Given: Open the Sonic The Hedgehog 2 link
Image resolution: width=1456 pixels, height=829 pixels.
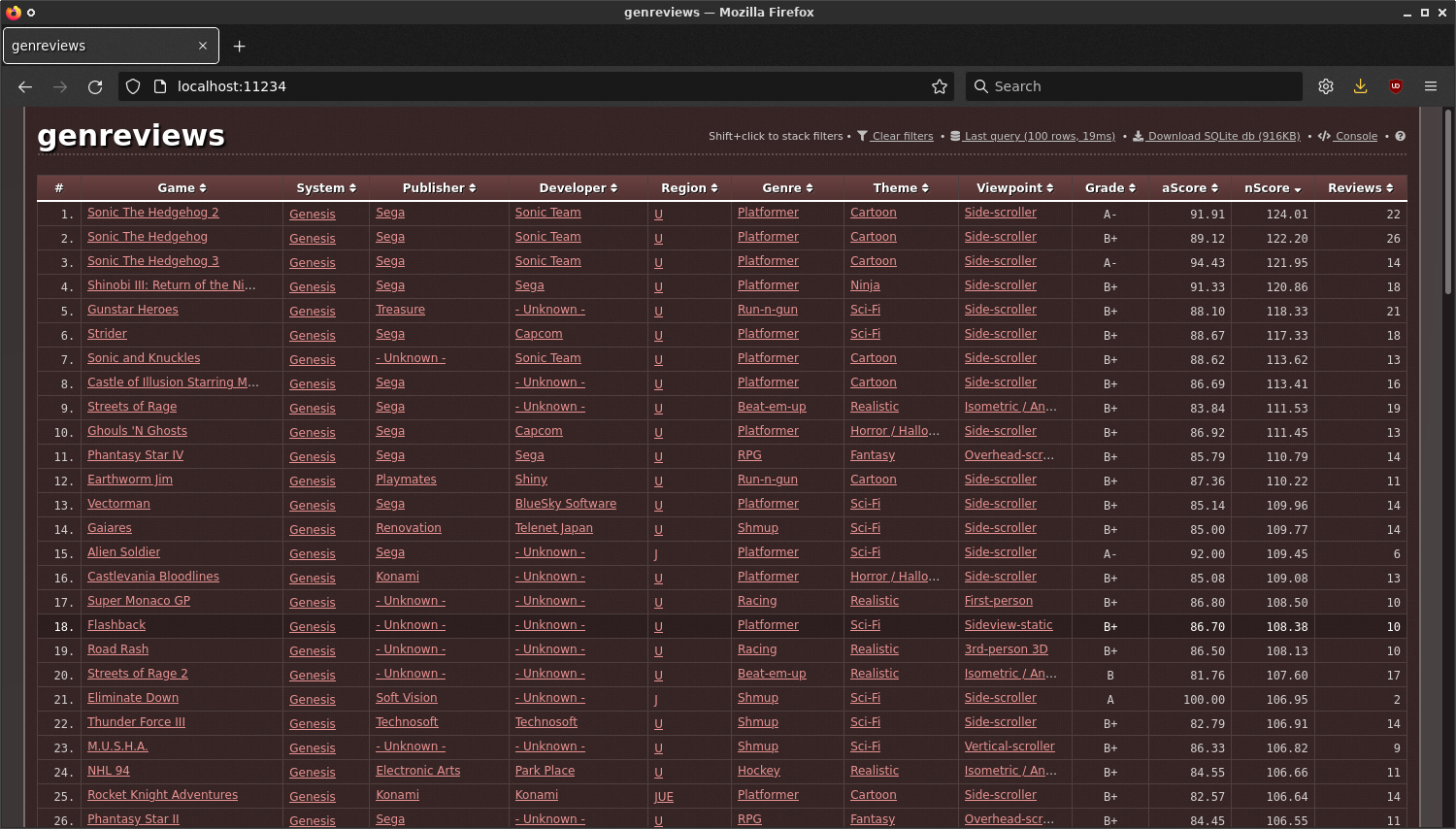Looking at the screenshot, I should (x=153, y=213).
